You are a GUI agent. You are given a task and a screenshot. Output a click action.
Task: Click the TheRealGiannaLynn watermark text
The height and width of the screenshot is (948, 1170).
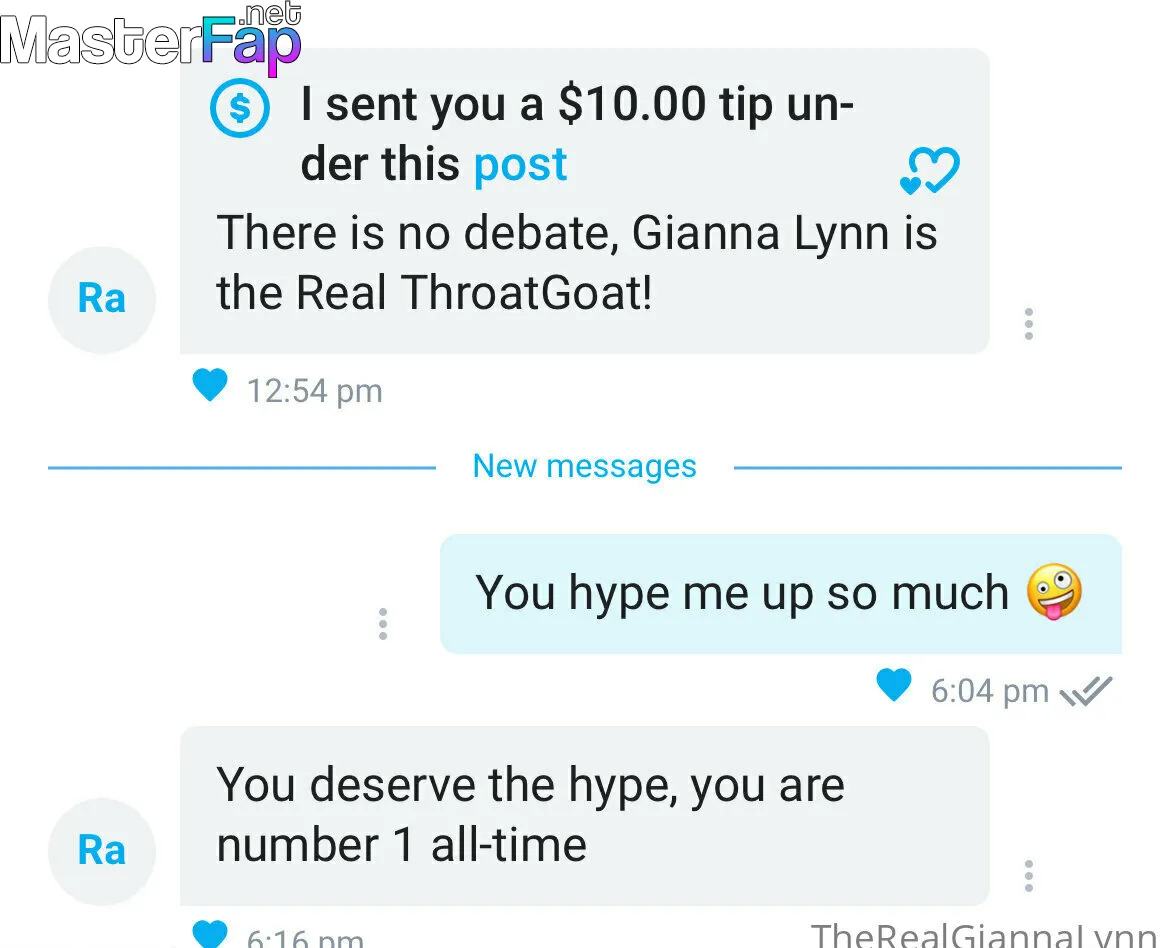pos(983,935)
